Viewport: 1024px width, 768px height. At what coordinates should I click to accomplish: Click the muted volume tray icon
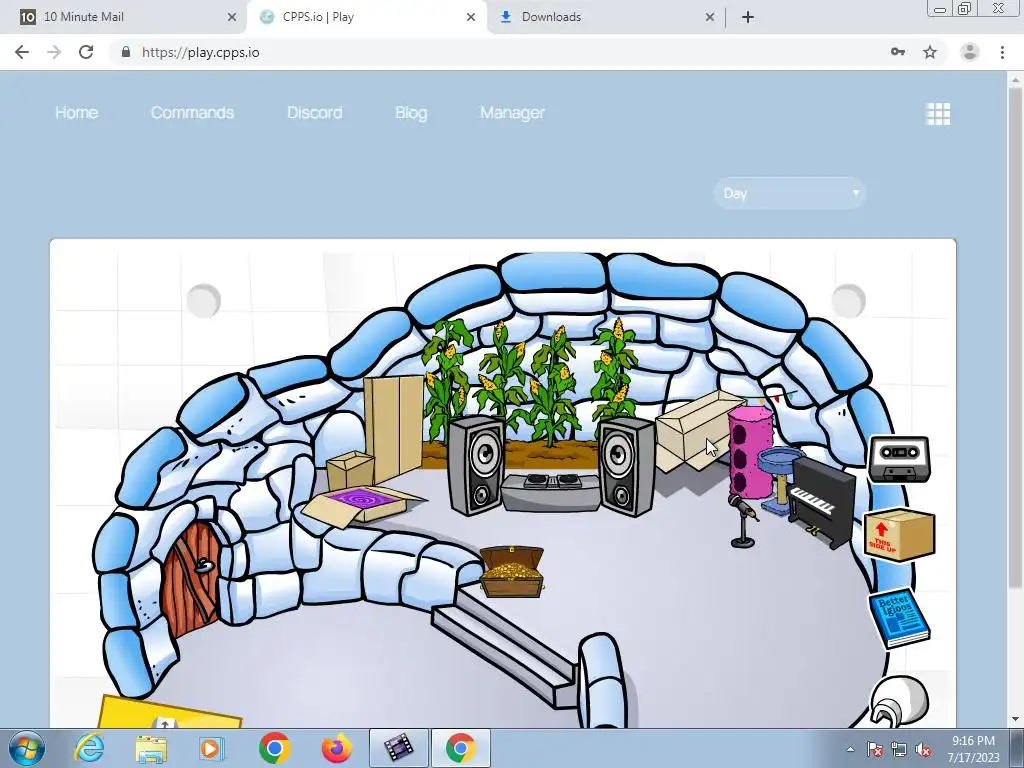pos(923,749)
